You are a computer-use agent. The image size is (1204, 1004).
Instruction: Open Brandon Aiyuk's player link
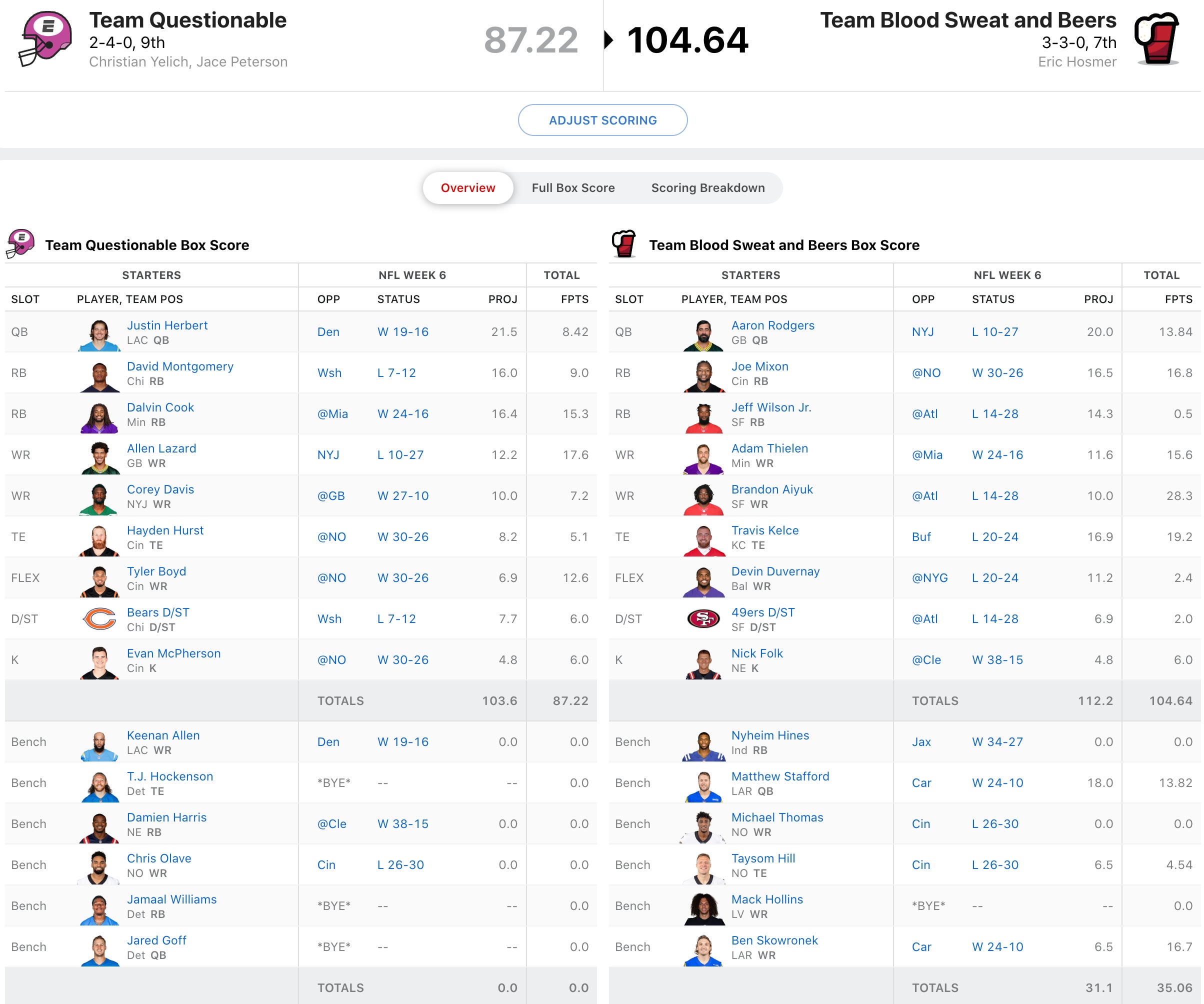[x=771, y=489]
